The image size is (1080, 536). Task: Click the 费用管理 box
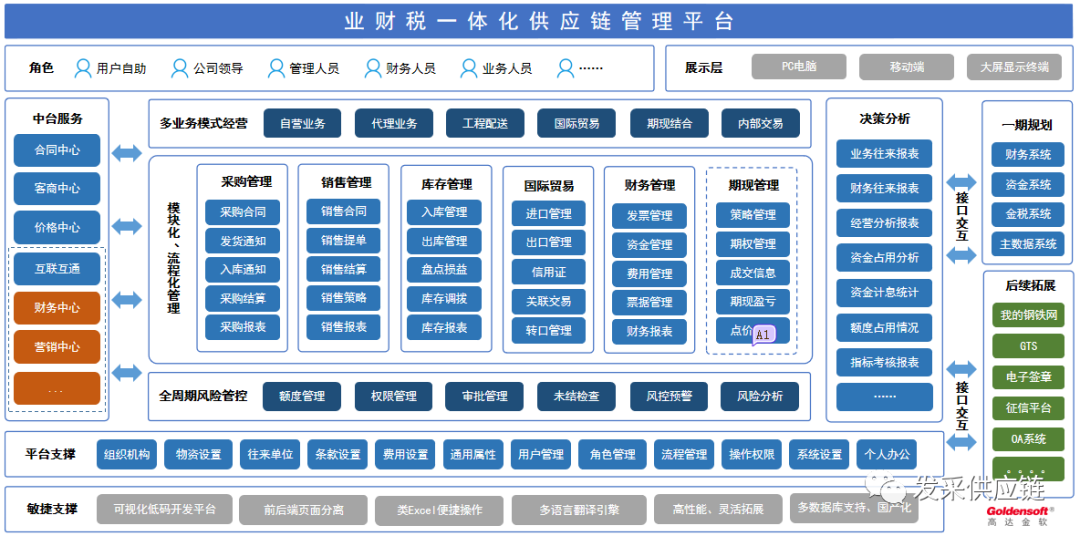[x=650, y=274]
